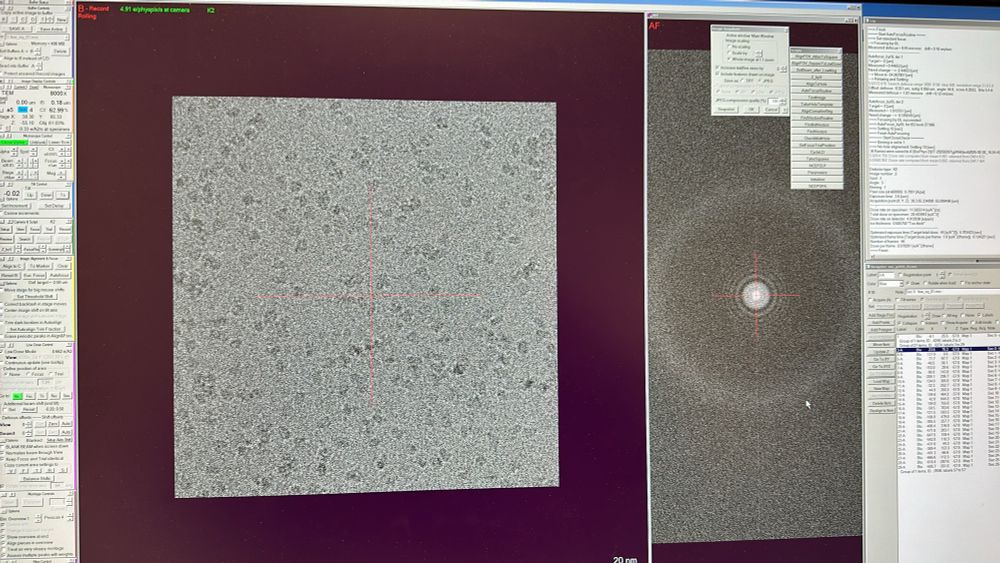Click the Parameters script toolbar button
Image resolution: width=1000 pixels, height=563 pixels.
click(817, 173)
